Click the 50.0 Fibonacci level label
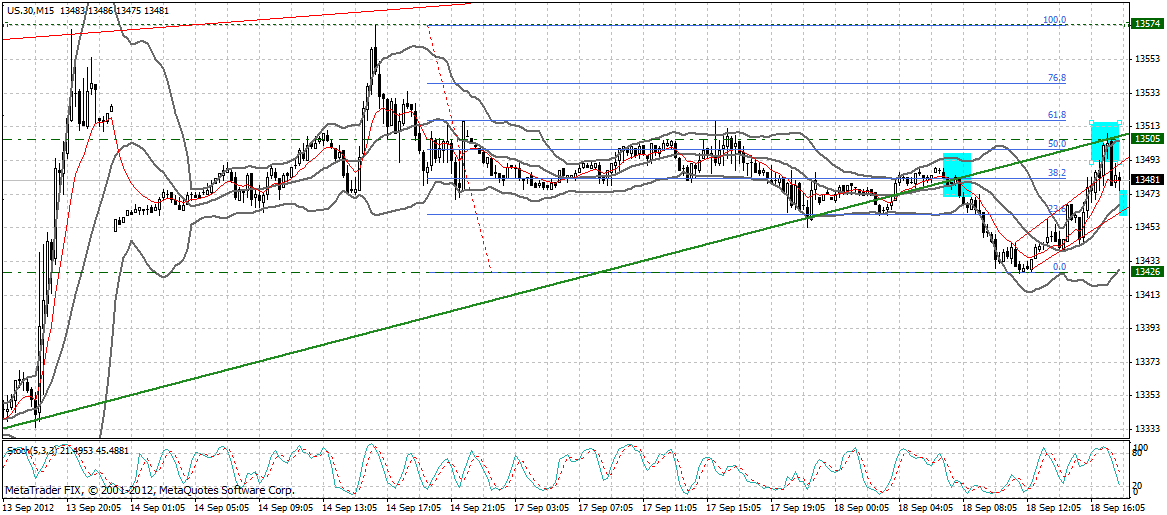 click(1057, 144)
